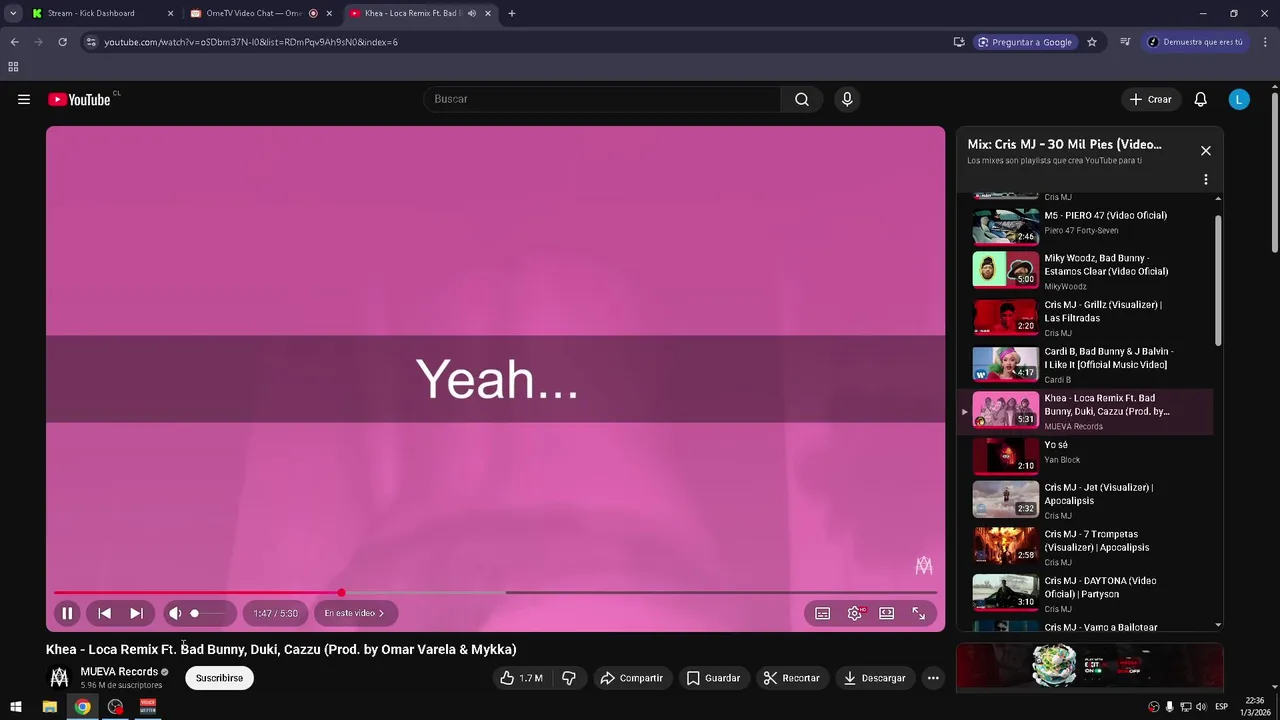This screenshot has width=1280, height=720.
Task: Click the Descargar download button
Action: [874, 678]
